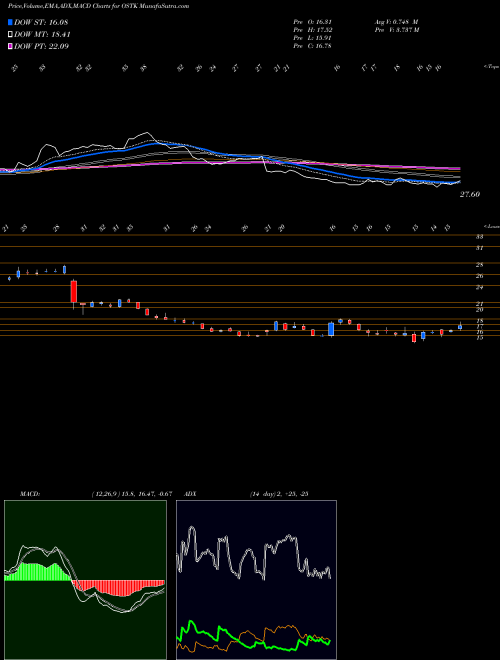Click the 15 price axis label
Viewport: 500px width, 660px height.
point(479,338)
